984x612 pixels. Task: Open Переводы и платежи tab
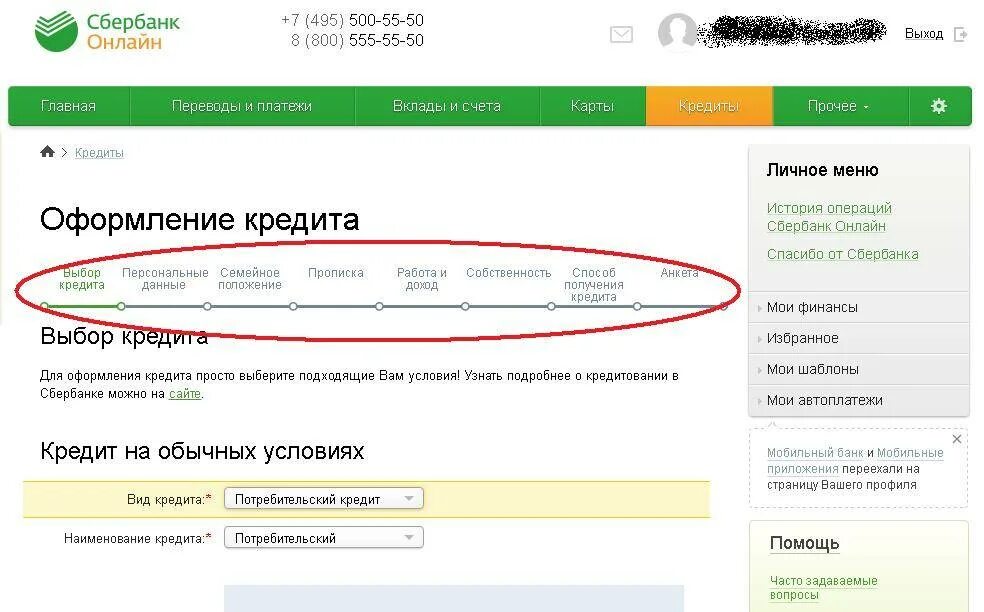(x=242, y=106)
